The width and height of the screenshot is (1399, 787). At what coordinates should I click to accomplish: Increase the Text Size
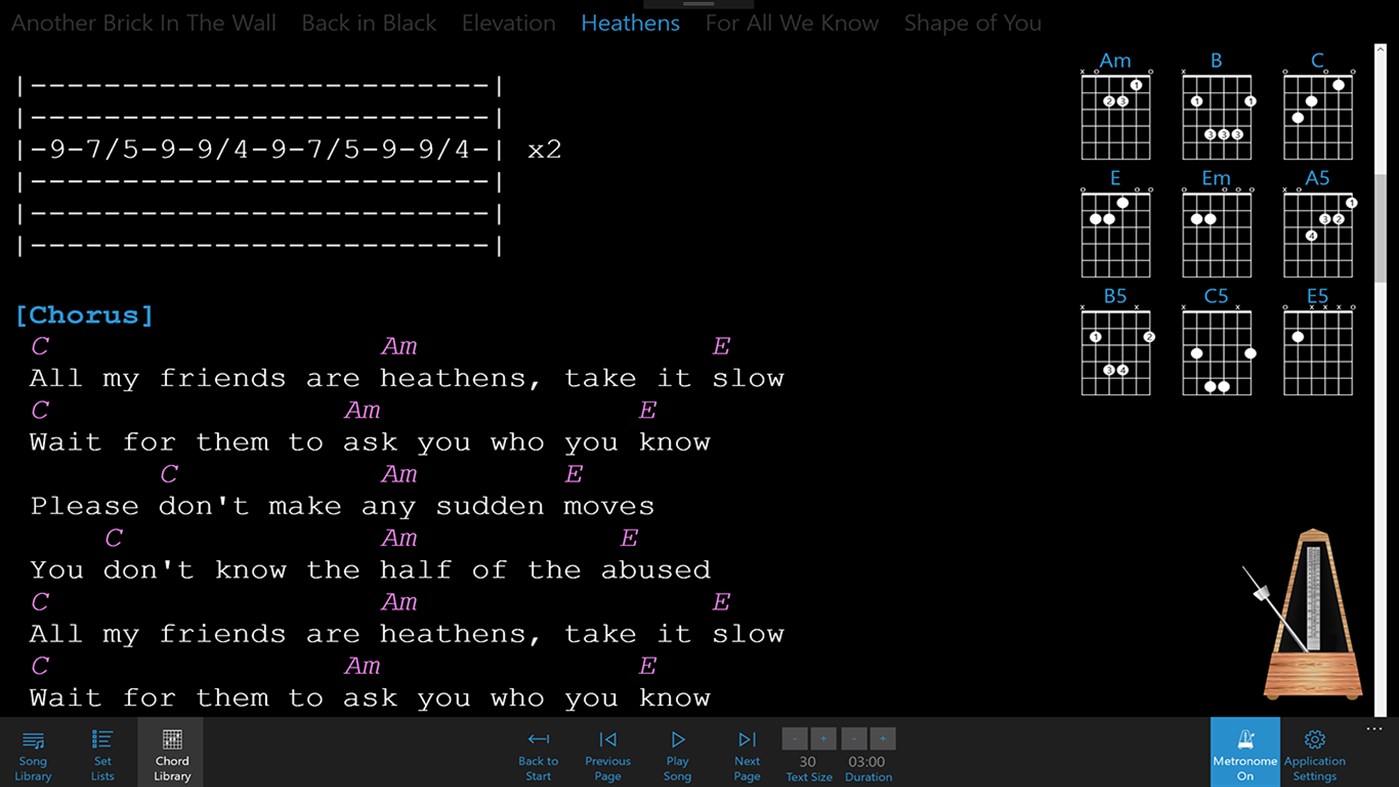823,738
